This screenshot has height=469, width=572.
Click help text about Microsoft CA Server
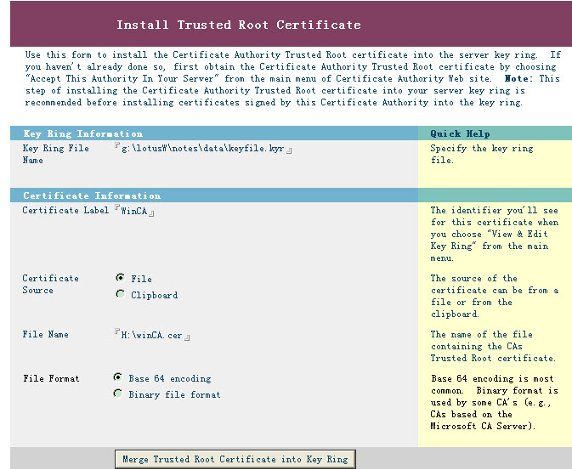pyautogui.click(x=495, y=402)
